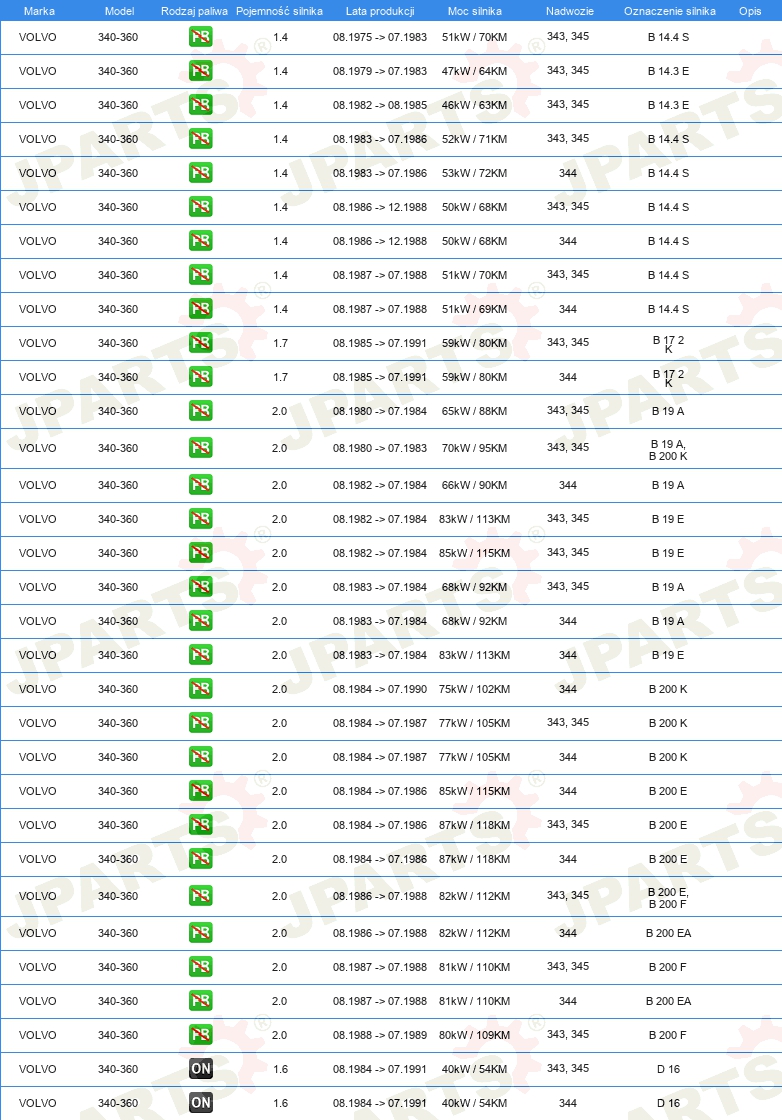Click the power value 50kW / 68KM in 344 row
The image size is (782, 1120).
[x=475, y=241]
